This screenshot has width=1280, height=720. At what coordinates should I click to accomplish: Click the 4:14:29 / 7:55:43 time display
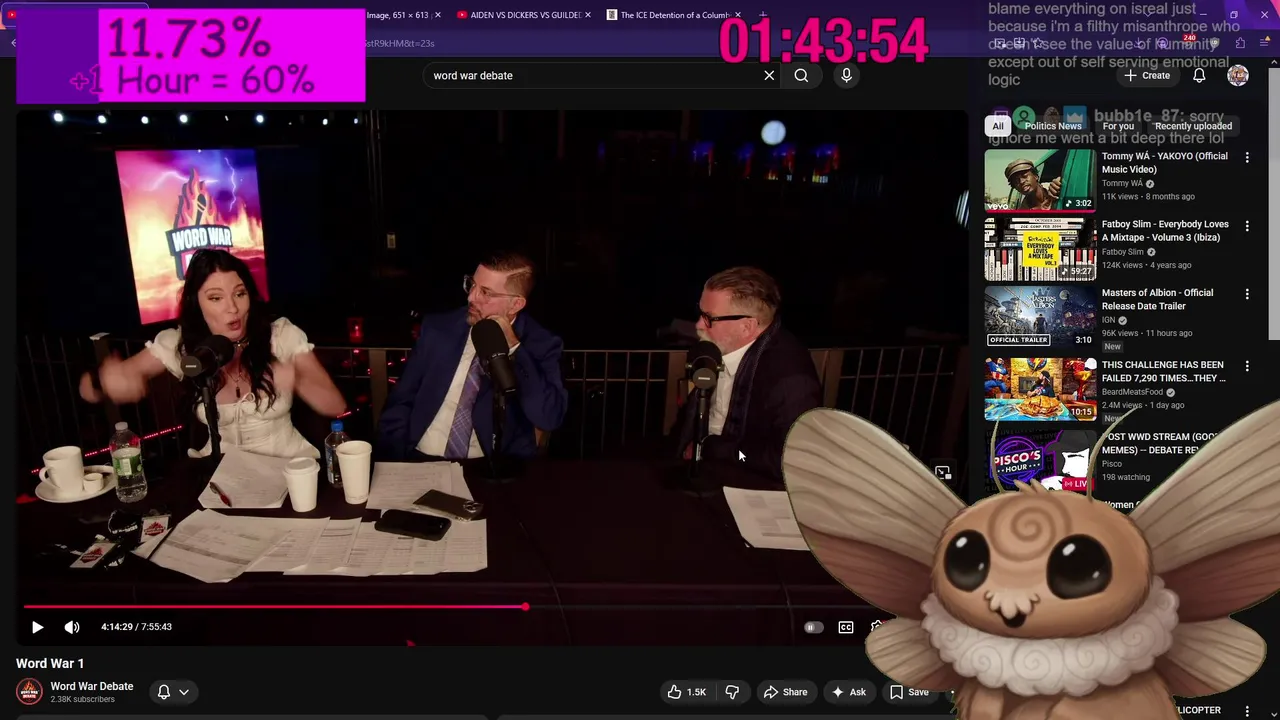[136, 627]
